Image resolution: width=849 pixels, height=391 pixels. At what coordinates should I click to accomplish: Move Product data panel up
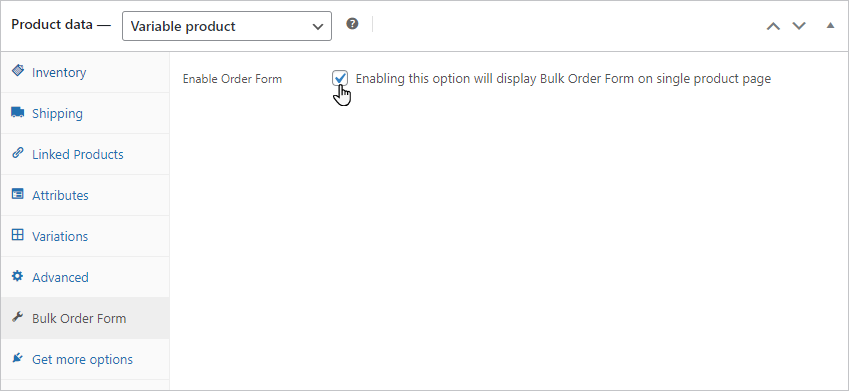[x=773, y=26]
